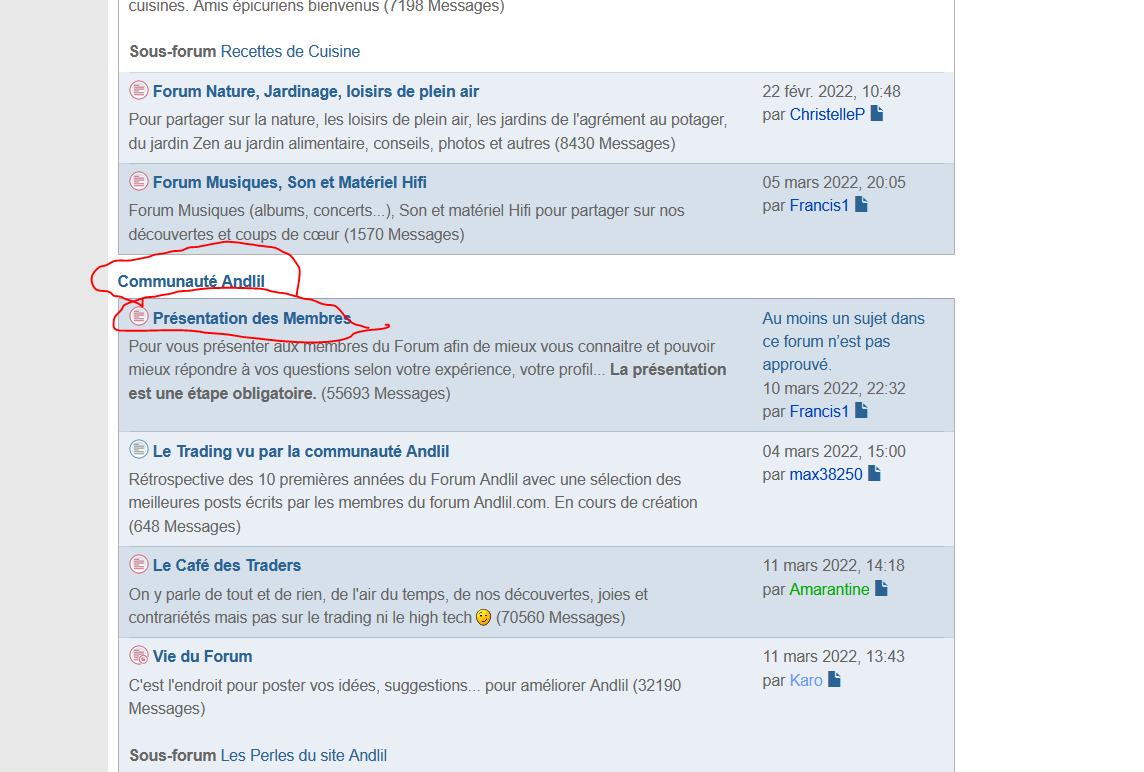View Francis1 profile in Présentation row

(819, 412)
